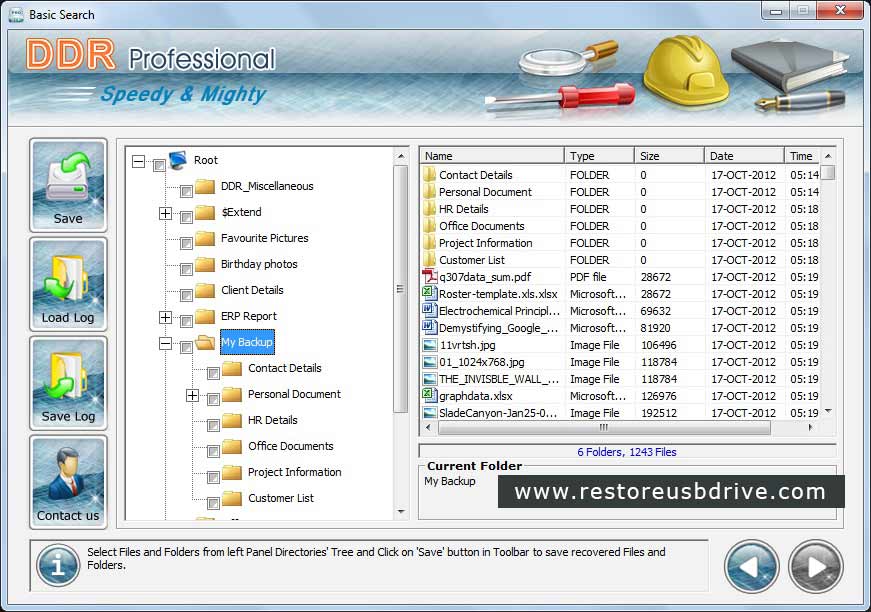Collapse the My Backup node
Viewport: 871px width, 612px height.
(x=166, y=344)
